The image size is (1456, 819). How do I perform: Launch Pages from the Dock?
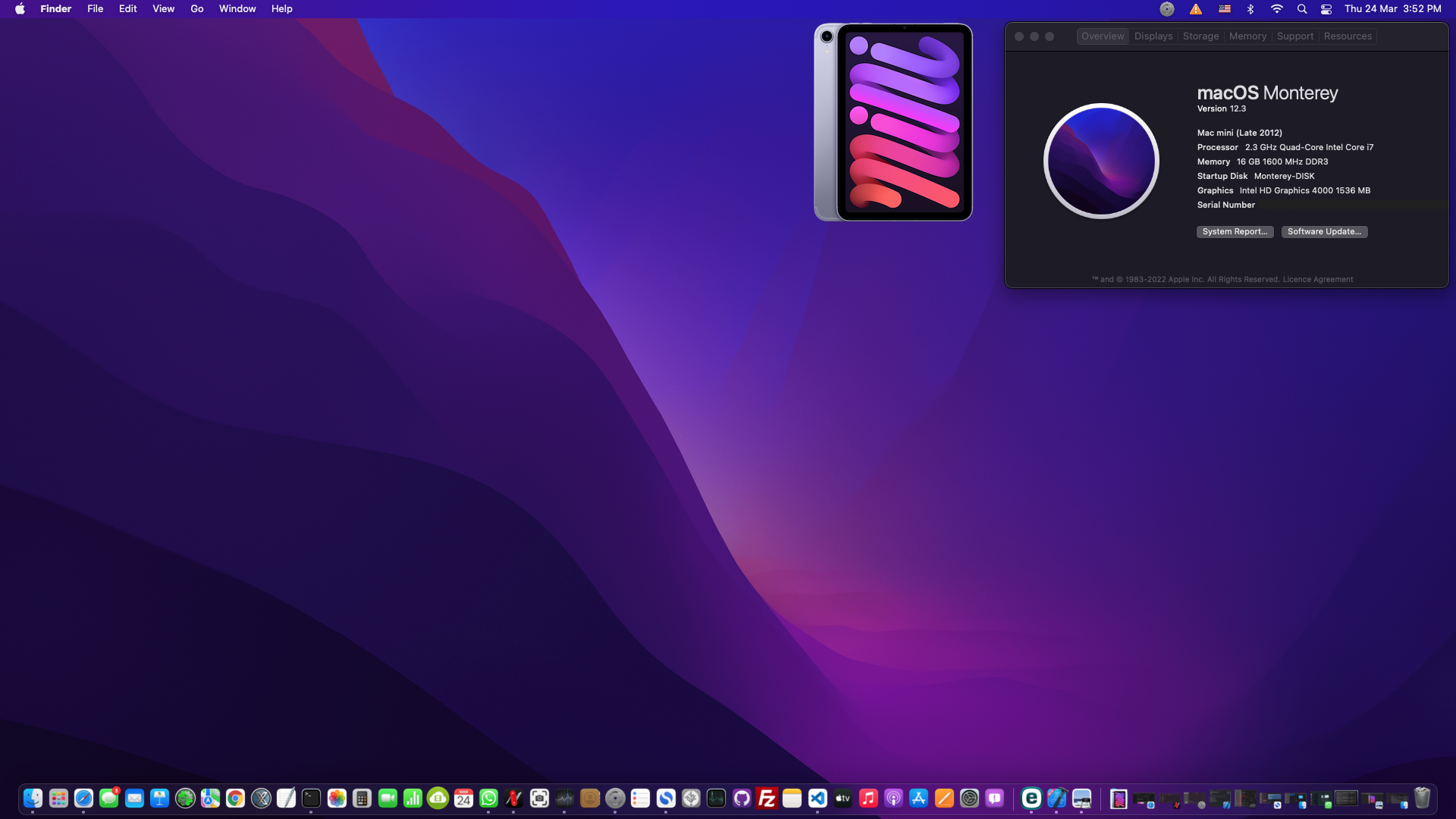tap(944, 799)
